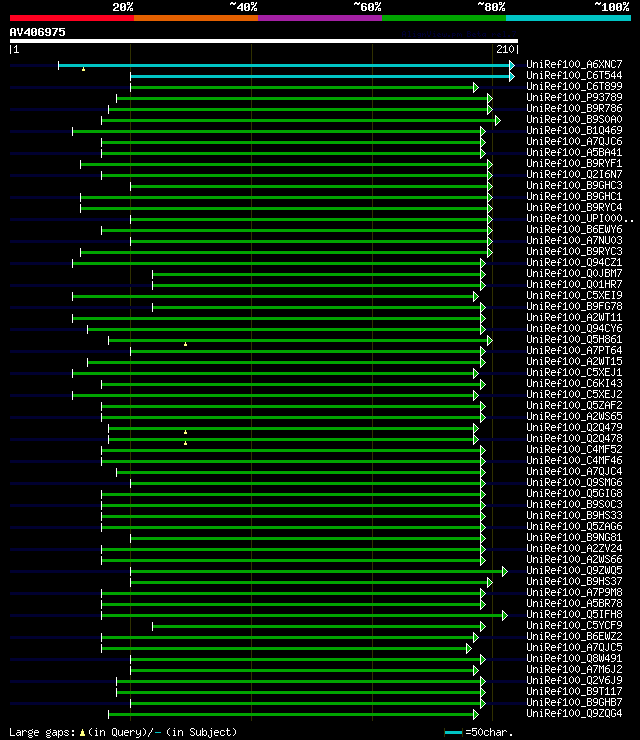The height and width of the screenshot is (740, 640).
Task: Click the UniRef100_C5XEI9 label
Action: [574, 295]
